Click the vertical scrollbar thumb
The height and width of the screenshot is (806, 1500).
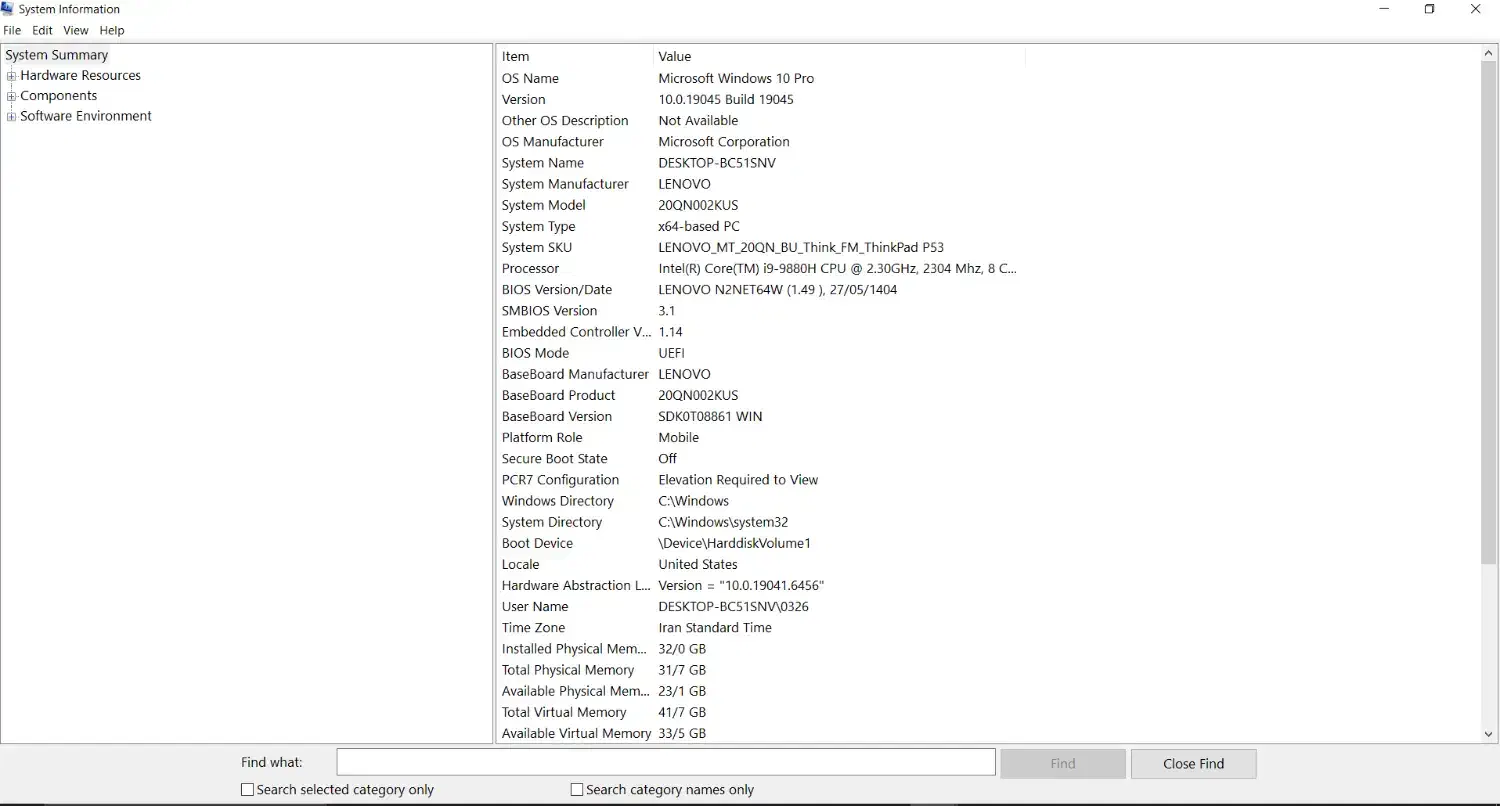pyautogui.click(x=1488, y=314)
